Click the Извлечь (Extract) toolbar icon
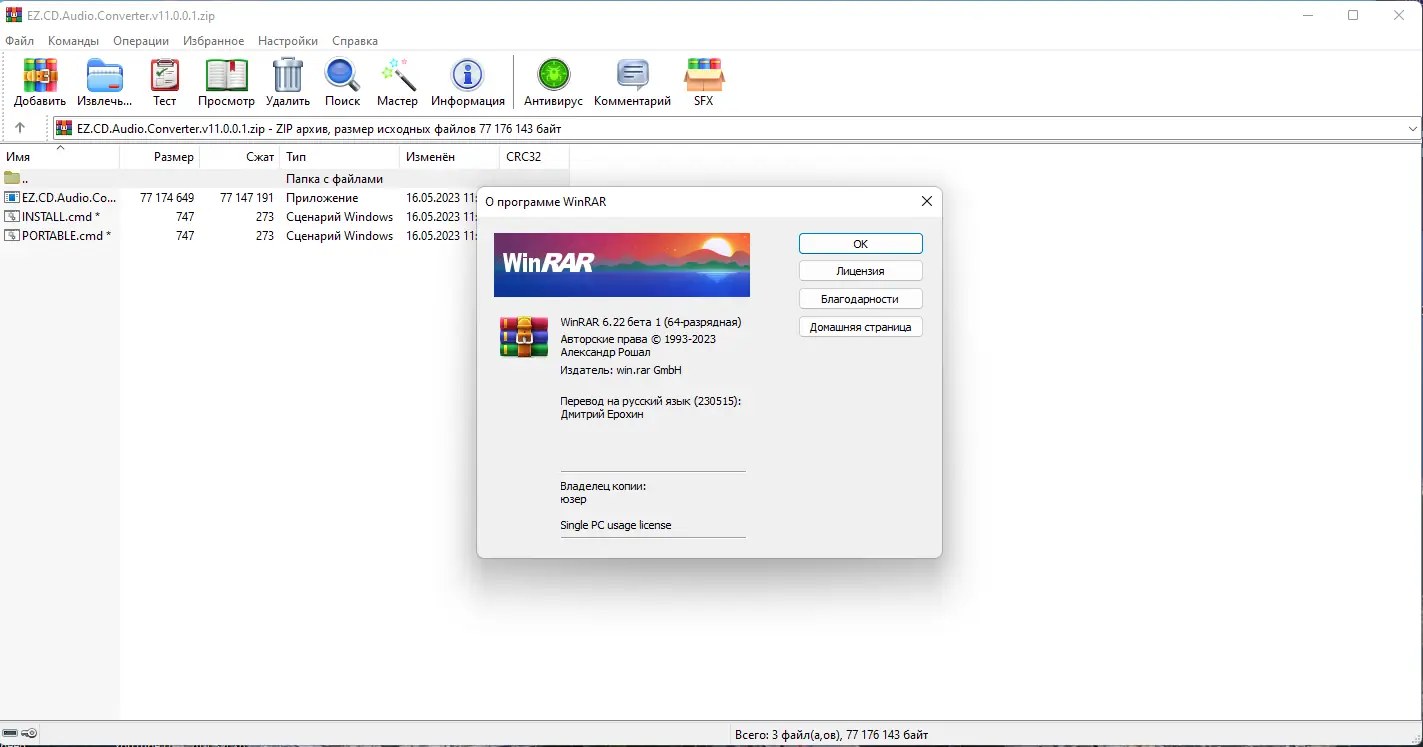Screen dimensions: 1423x747 click(x=104, y=76)
